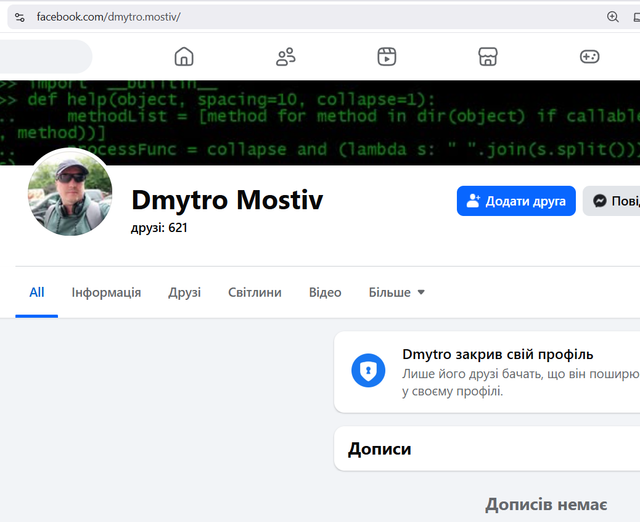Open the Reels video icon
The image size is (640, 522).
pyautogui.click(x=387, y=56)
